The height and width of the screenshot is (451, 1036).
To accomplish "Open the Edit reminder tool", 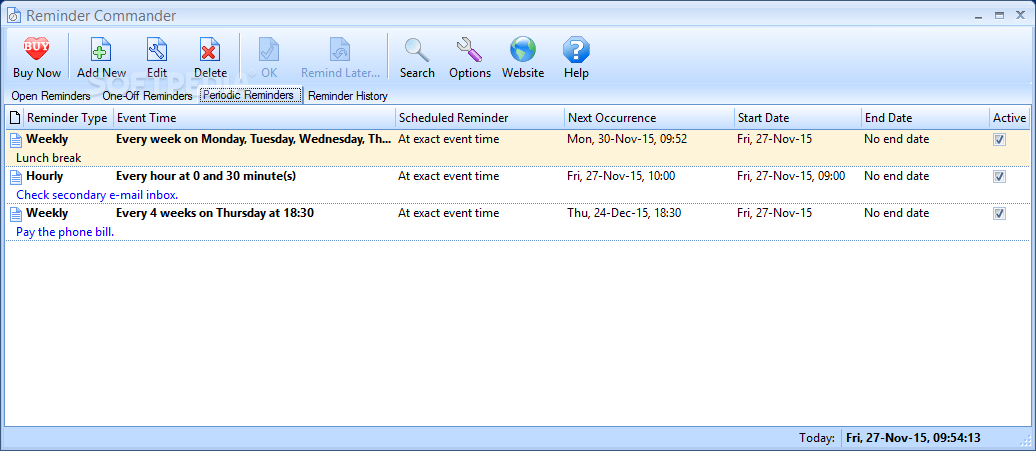I will point(157,57).
